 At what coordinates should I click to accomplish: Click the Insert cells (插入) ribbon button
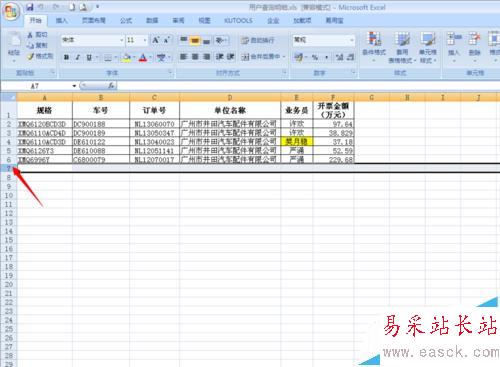(454, 47)
